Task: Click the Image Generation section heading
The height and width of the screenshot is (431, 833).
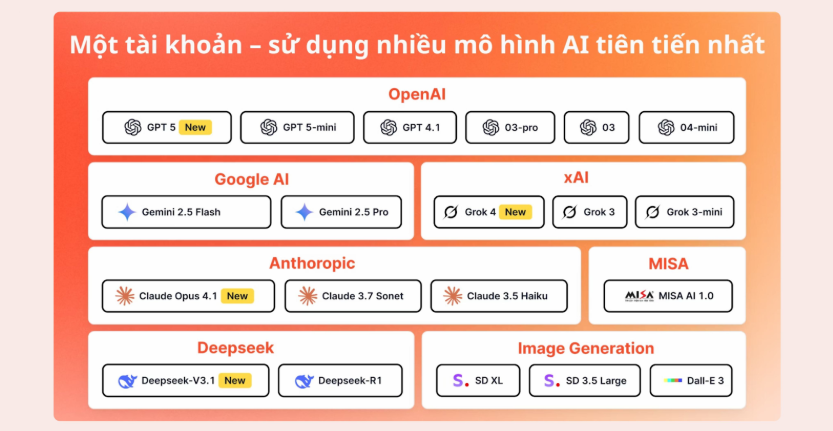Action: (586, 348)
